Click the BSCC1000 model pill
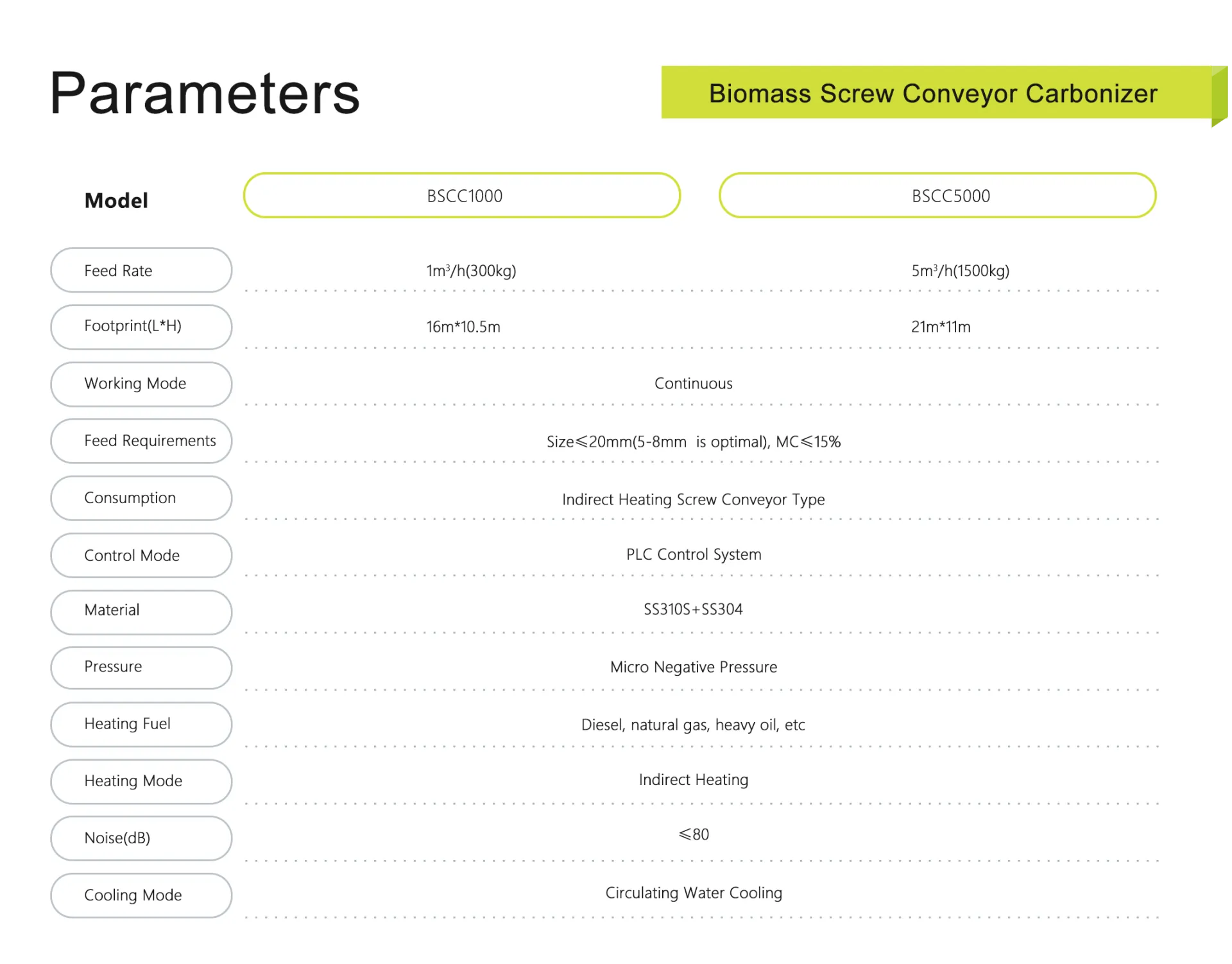This screenshot has width=1232, height=964. pos(462,196)
